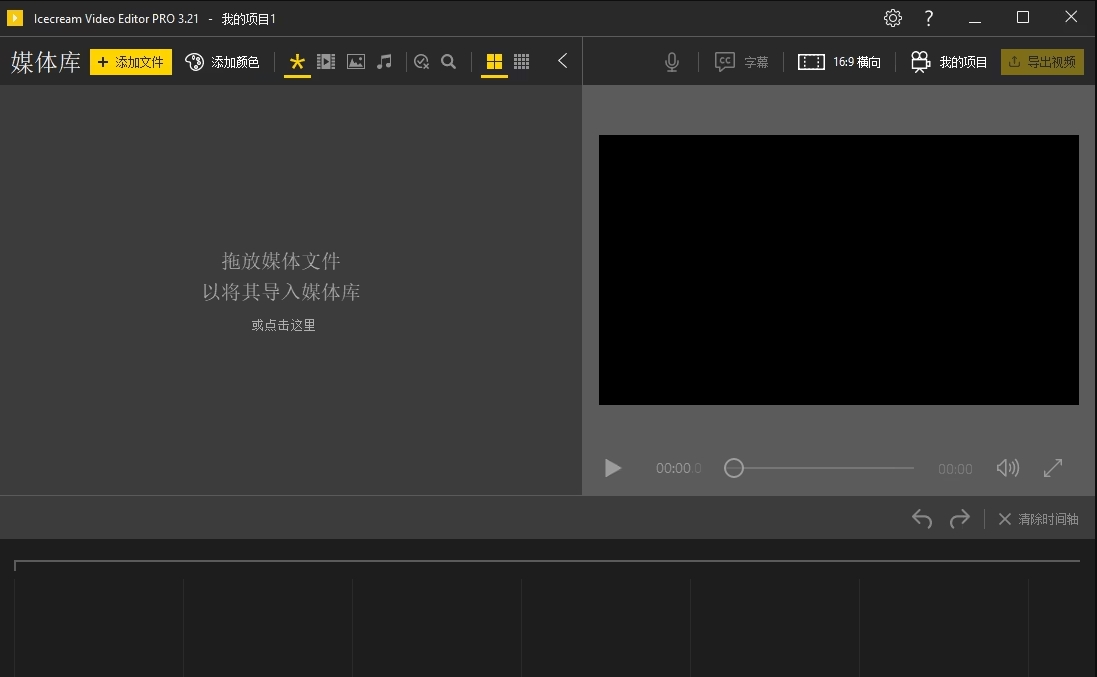Mute the preview volume
The width and height of the screenshot is (1097, 677).
[1007, 468]
